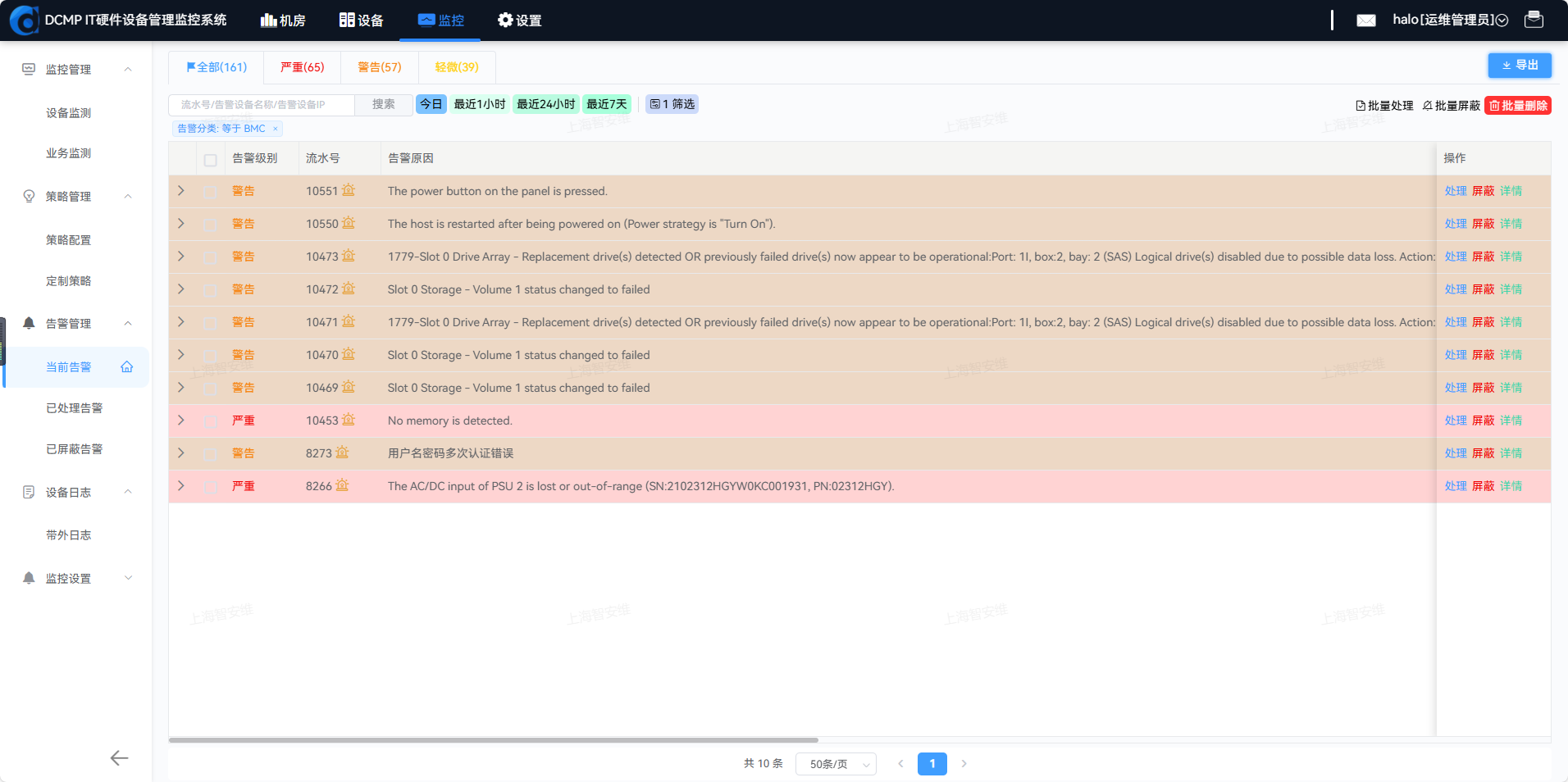The width and height of the screenshot is (1568, 782).
Task: Click alarm bell icon beside serial 10551
Action: 349,190
